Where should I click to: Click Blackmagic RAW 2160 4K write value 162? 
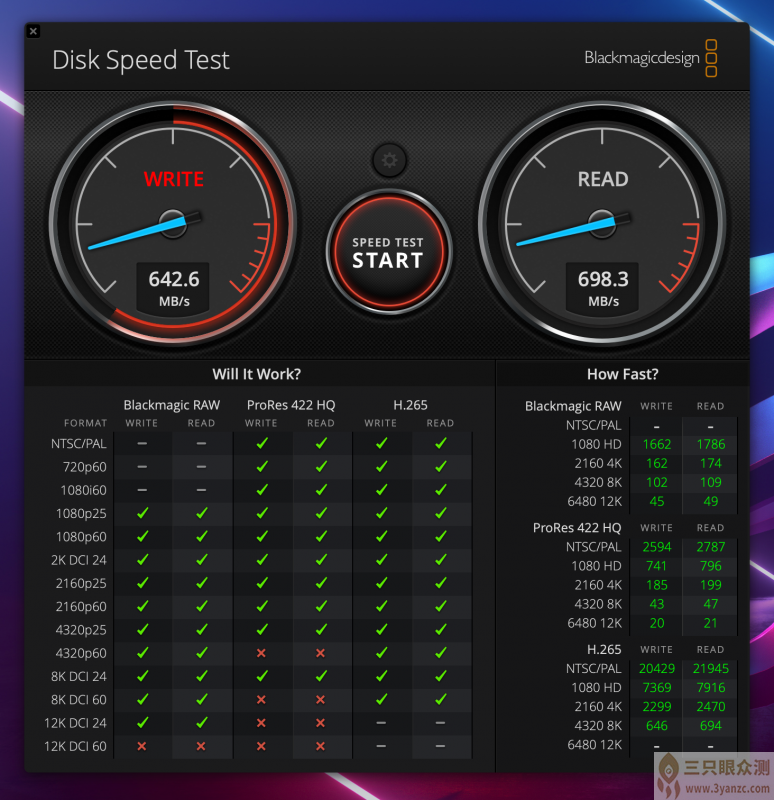coord(657,463)
